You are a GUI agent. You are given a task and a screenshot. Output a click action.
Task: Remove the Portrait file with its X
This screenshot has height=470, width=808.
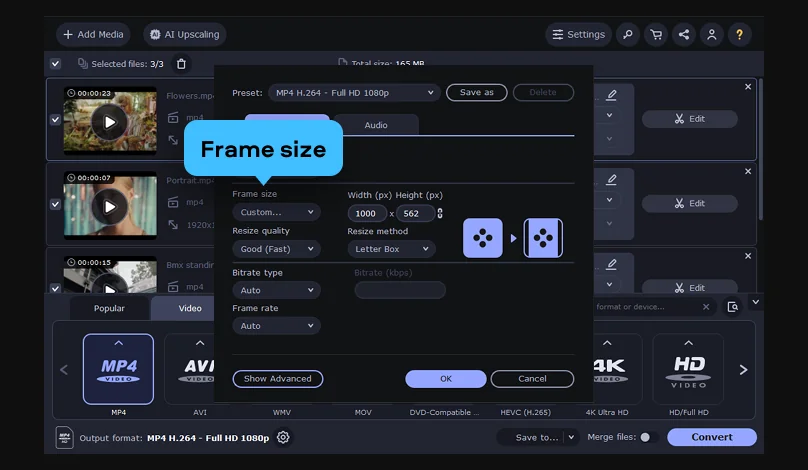point(748,171)
